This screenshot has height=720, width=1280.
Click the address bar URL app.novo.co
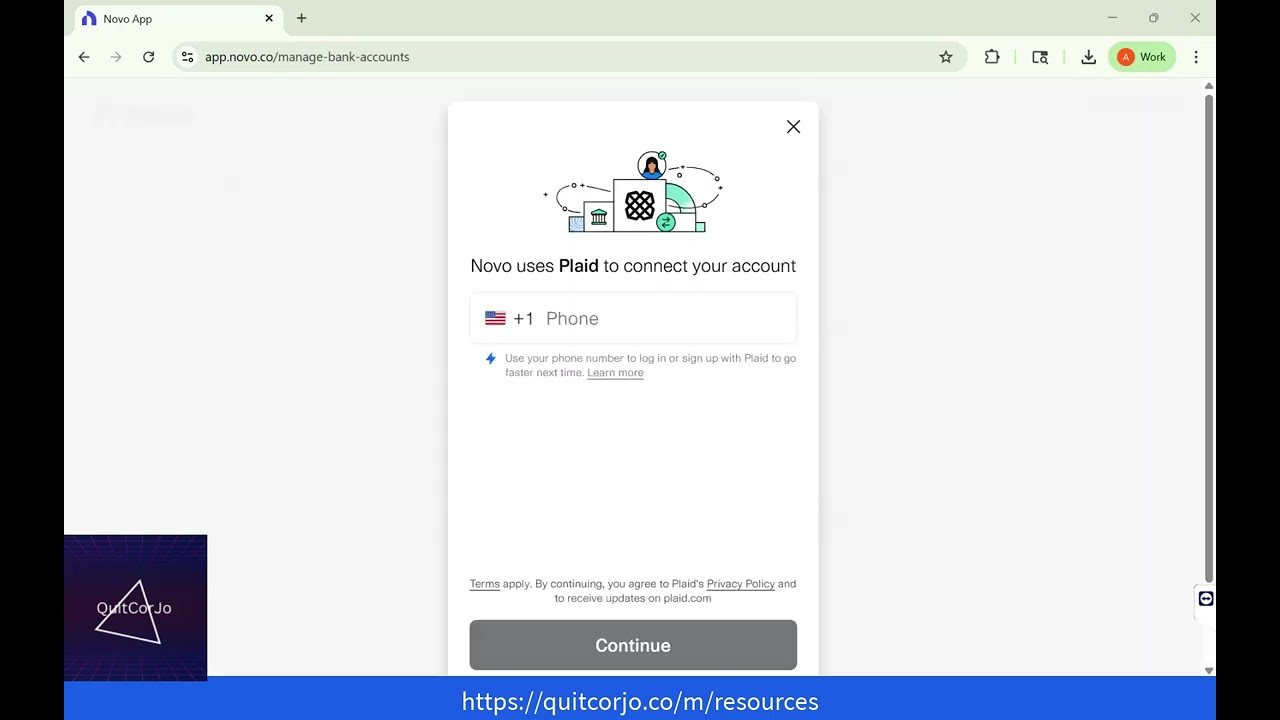pyautogui.click(x=307, y=57)
